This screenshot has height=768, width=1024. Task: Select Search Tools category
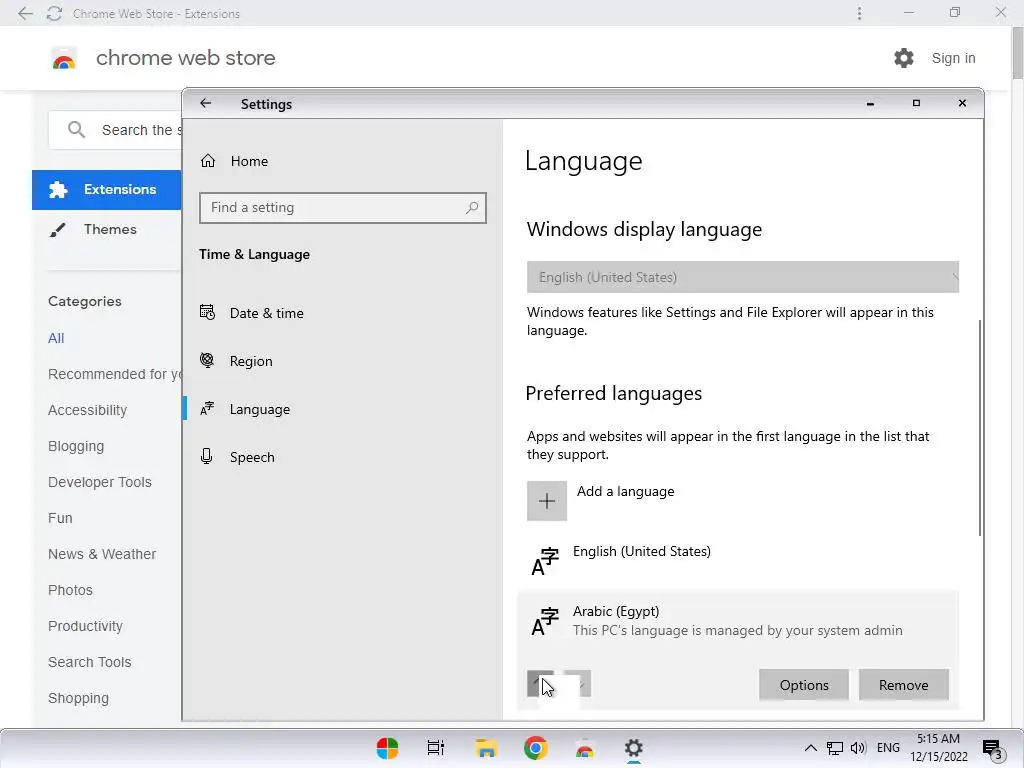click(89, 662)
